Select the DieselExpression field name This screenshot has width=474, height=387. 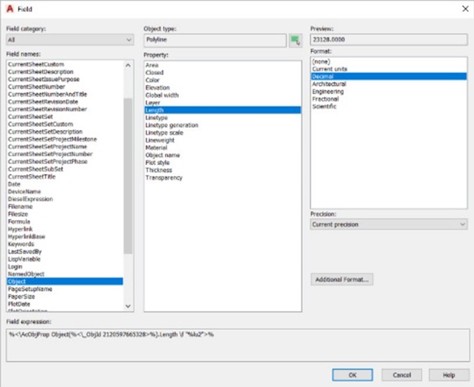pos(65,199)
